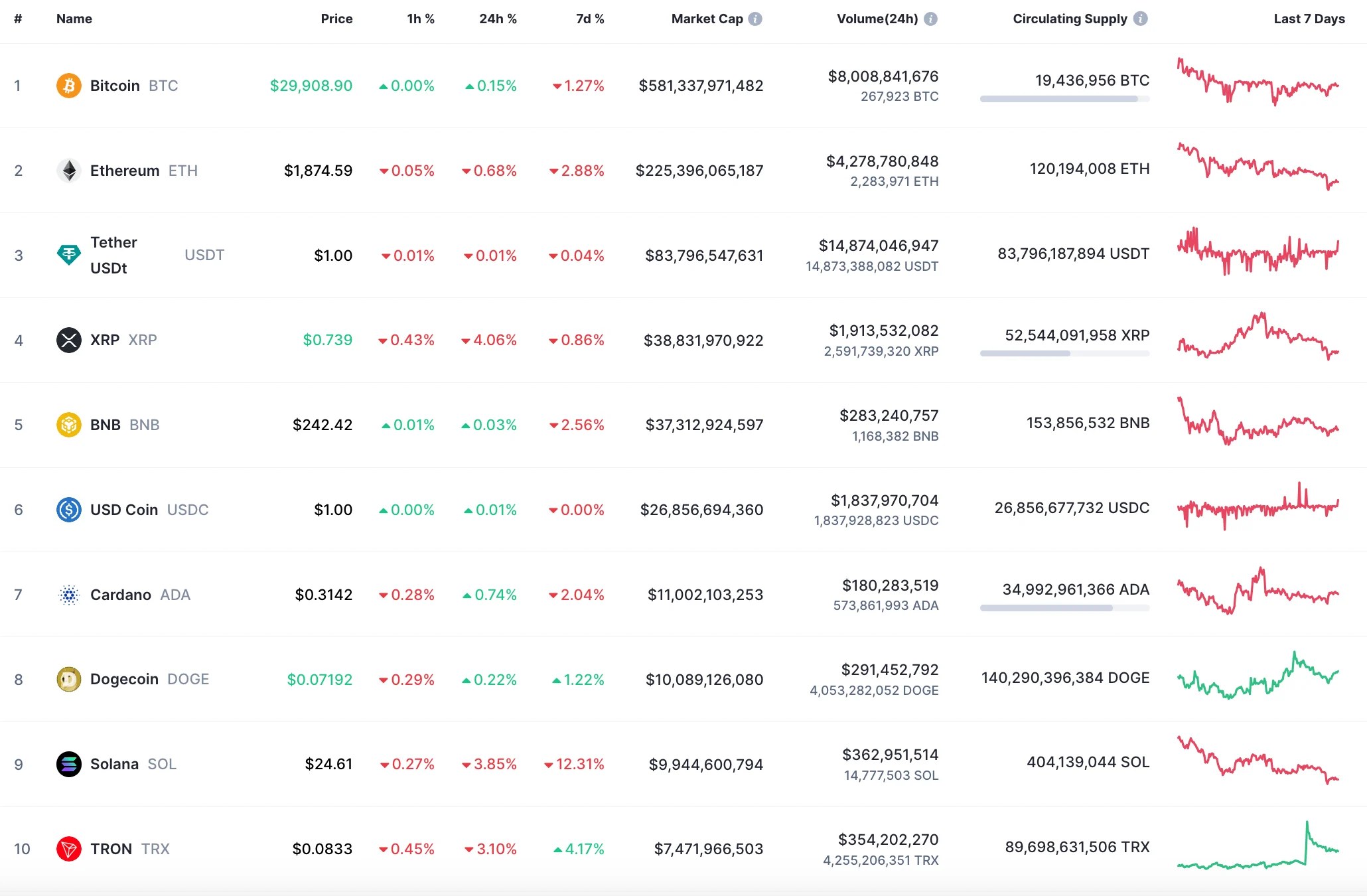Click Dogecoin's 7-day price sparkline chart

pyautogui.click(x=1259, y=679)
